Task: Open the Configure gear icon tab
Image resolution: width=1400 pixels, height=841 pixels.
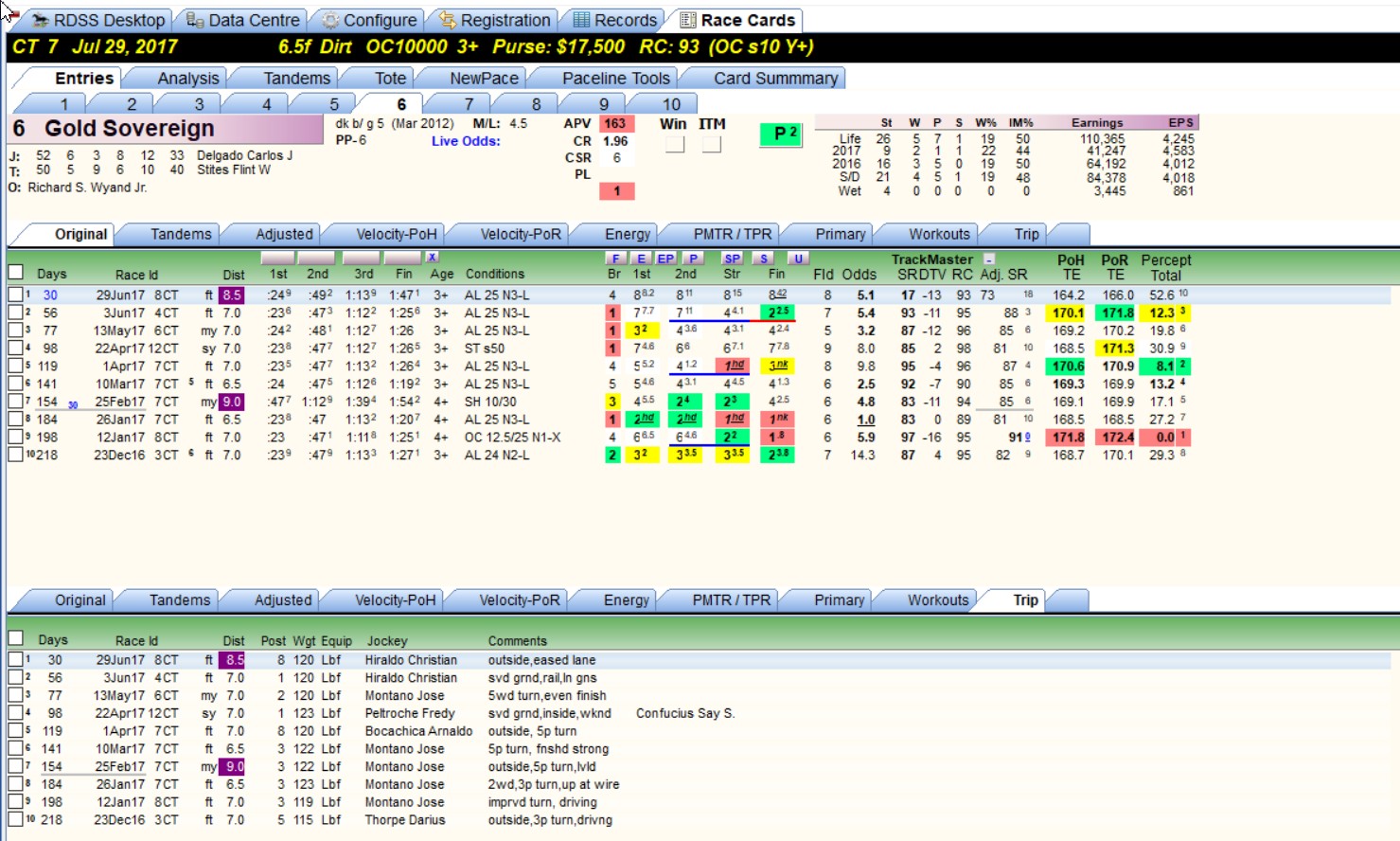Action: pos(369,20)
